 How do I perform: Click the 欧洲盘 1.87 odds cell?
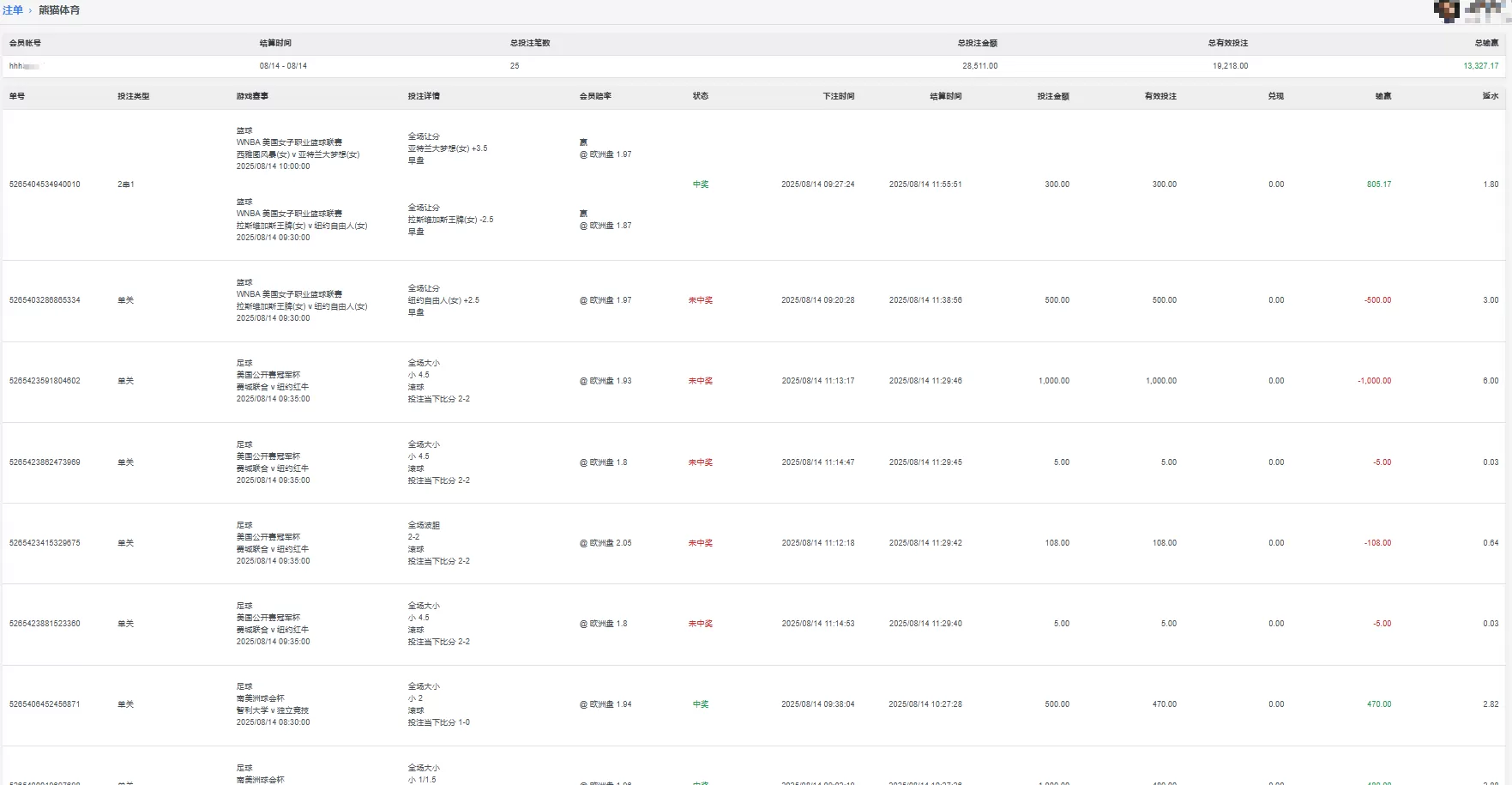pyautogui.click(x=605, y=226)
